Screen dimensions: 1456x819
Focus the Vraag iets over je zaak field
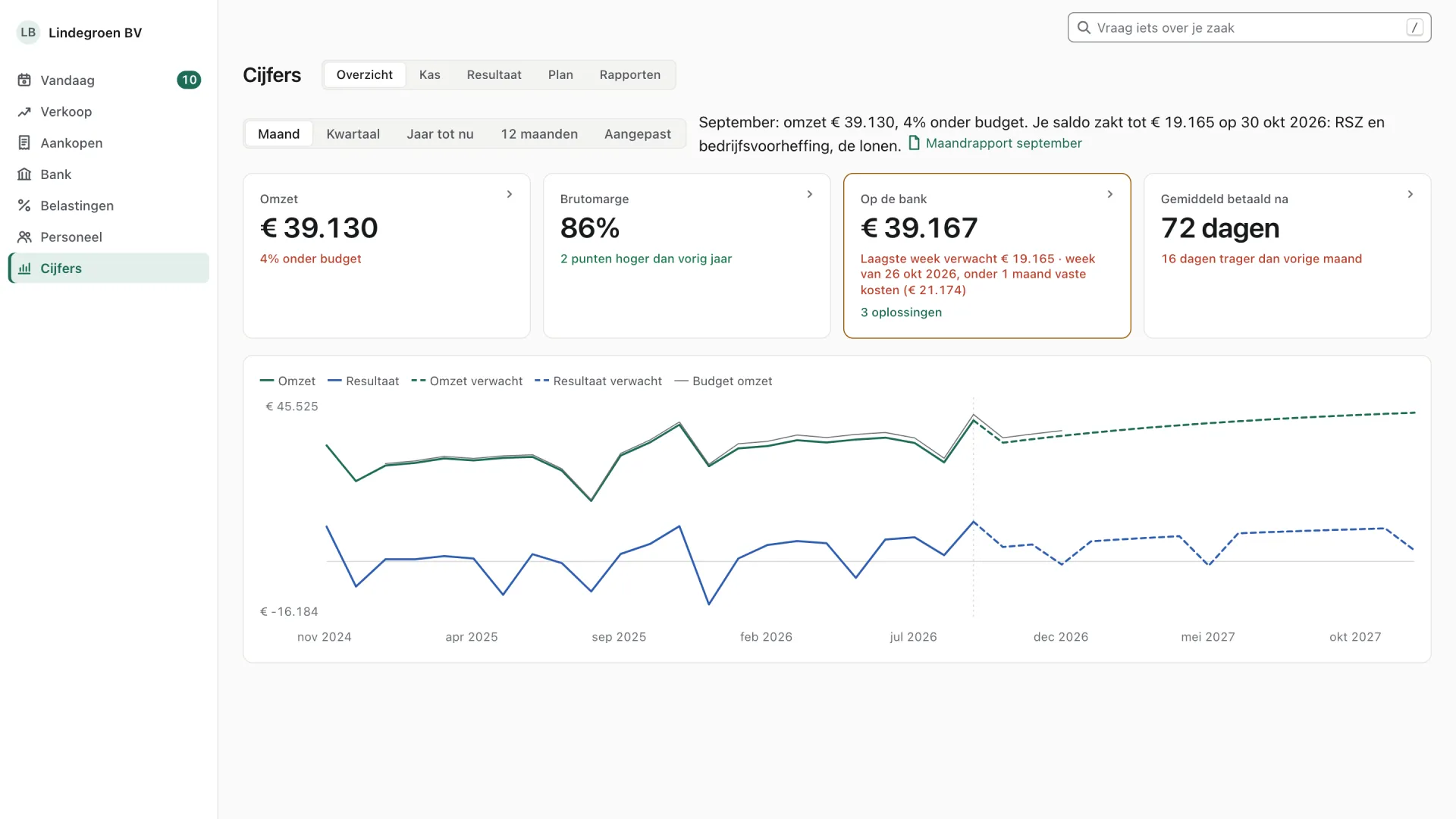point(1249,27)
